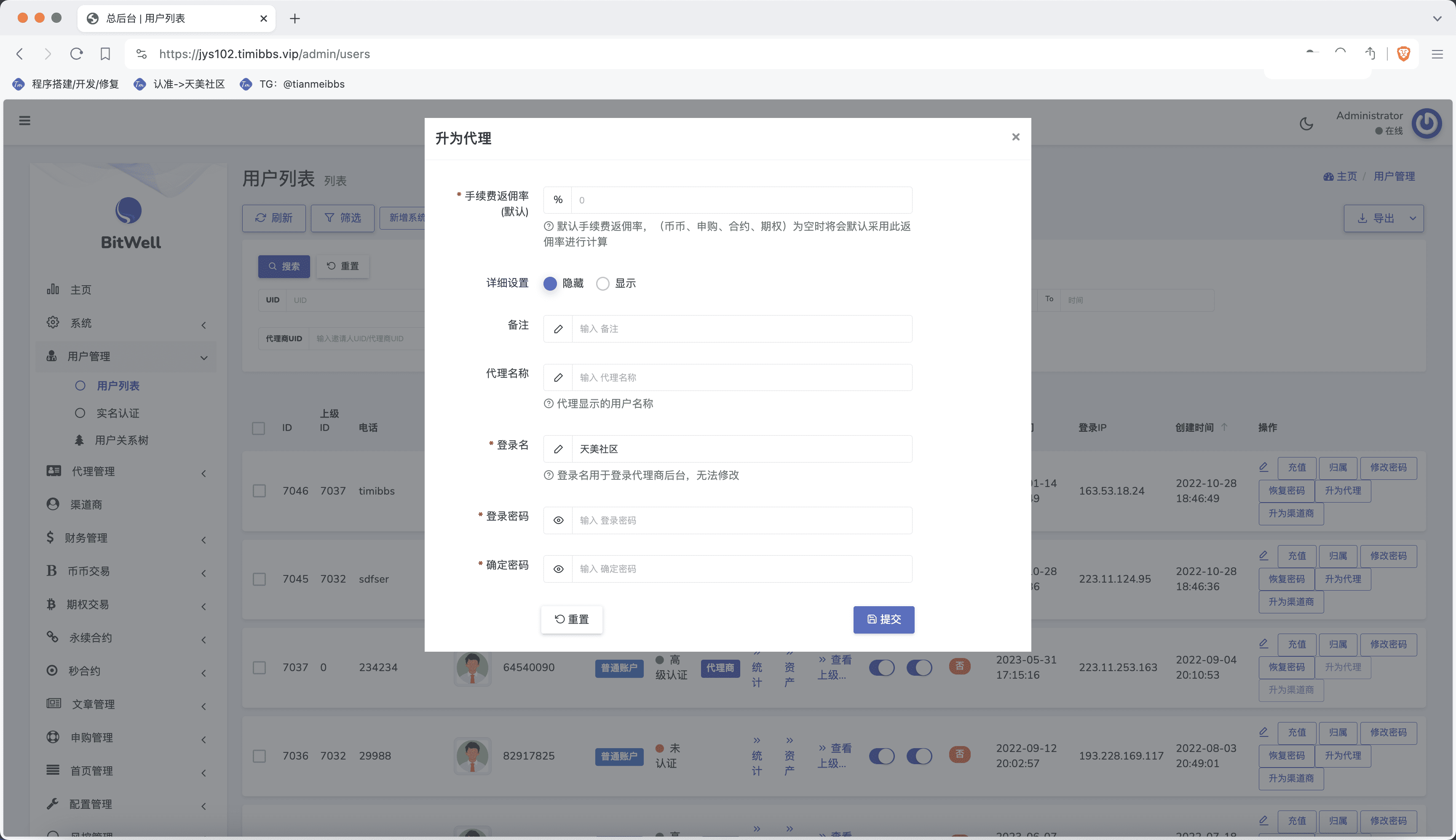Check the checkbox for user 7037
1456x840 pixels.
[259, 668]
